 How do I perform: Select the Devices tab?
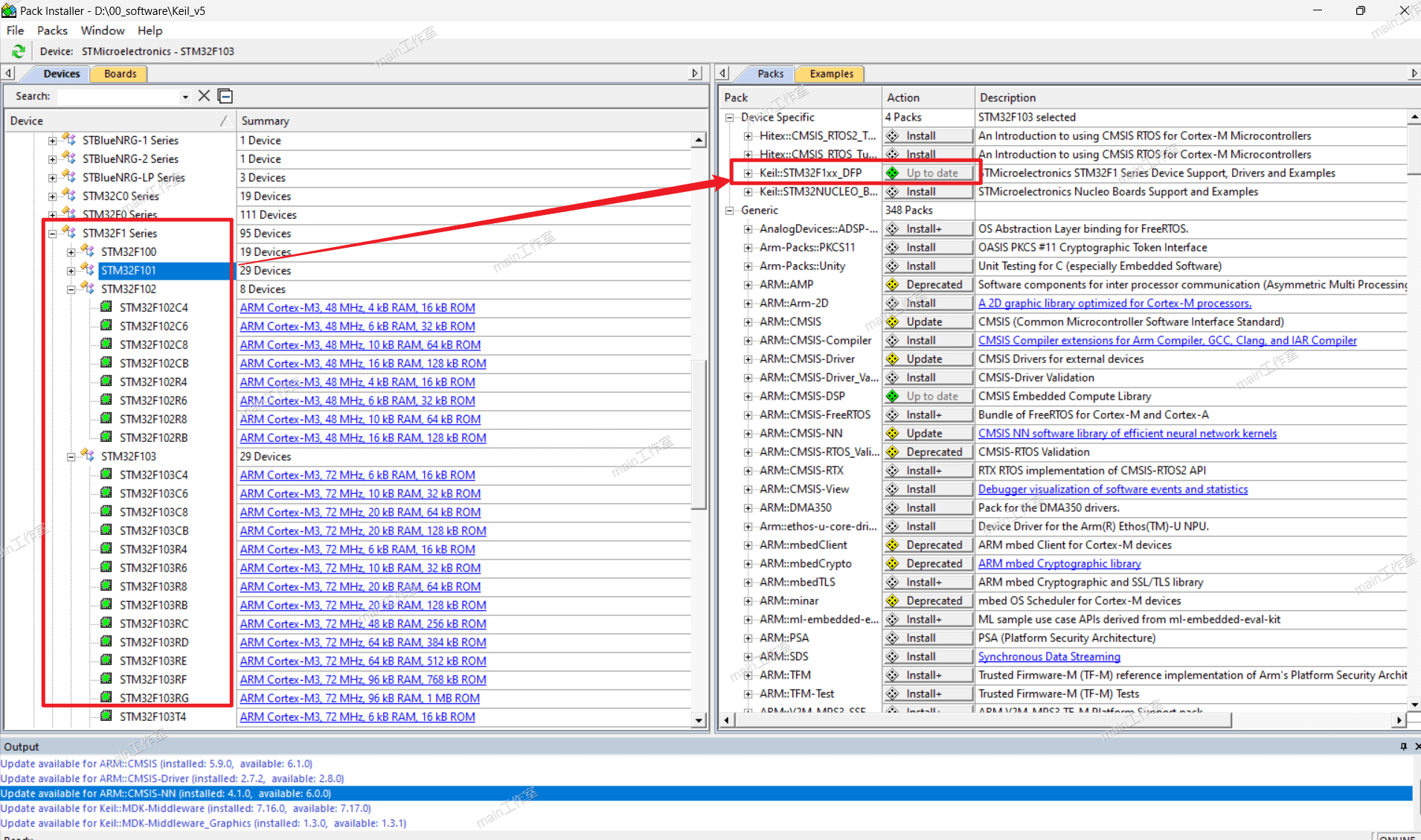tap(61, 74)
